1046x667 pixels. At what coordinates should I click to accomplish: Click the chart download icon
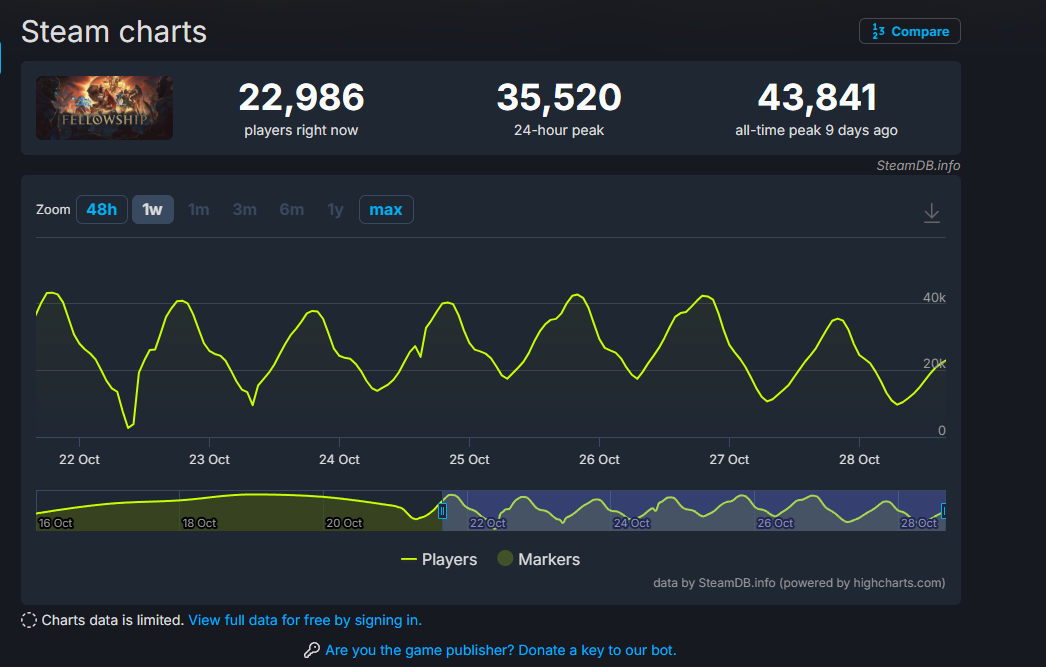coord(932,213)
